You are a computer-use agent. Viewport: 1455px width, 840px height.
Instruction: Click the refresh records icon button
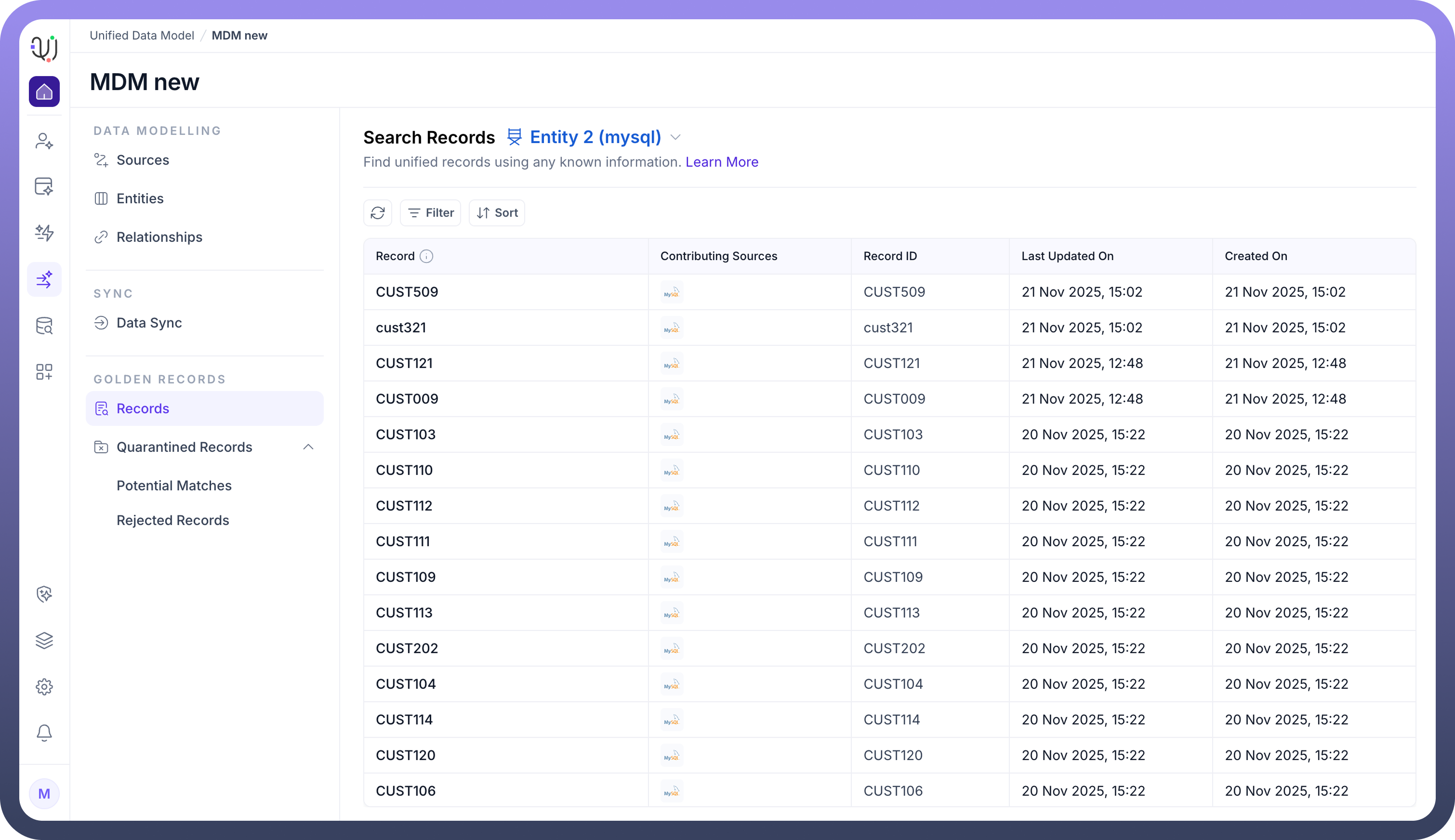coord(377,213)
